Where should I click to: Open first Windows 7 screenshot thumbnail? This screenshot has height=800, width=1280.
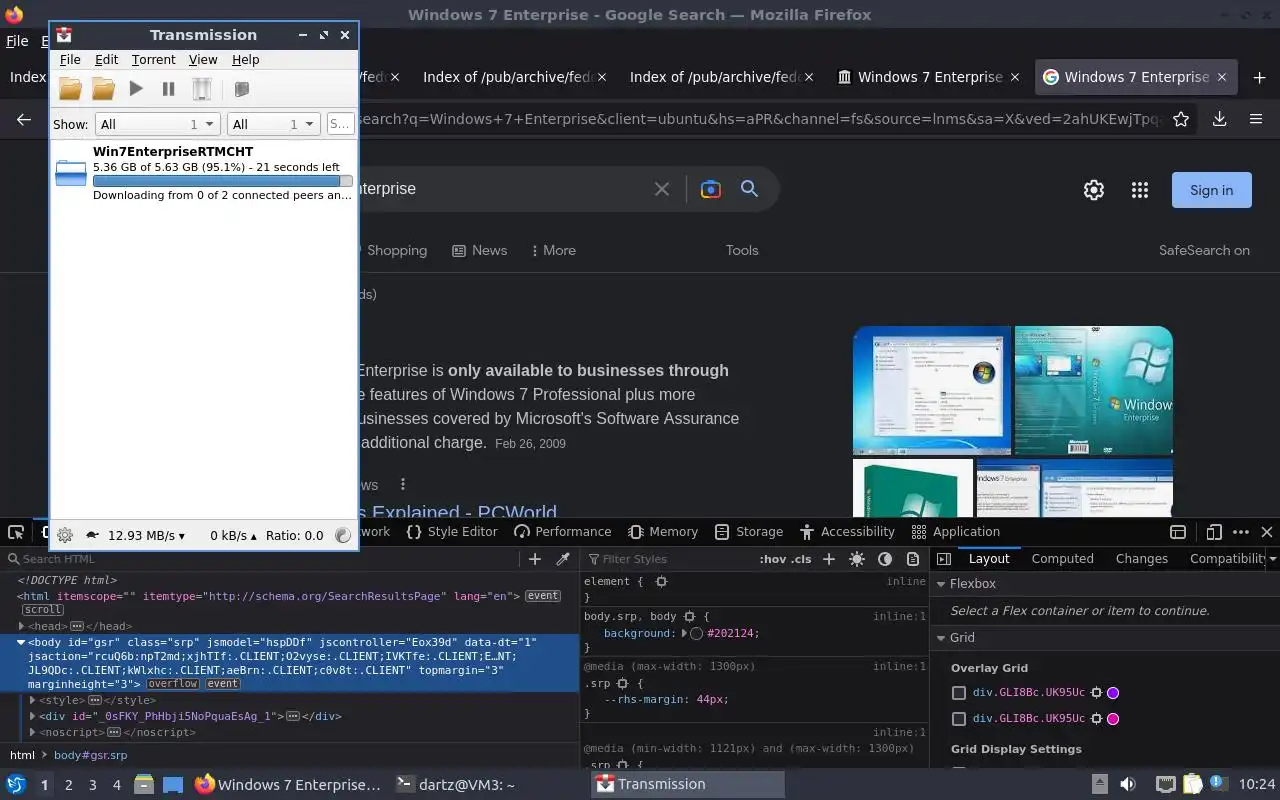click(x=932, y=390)
